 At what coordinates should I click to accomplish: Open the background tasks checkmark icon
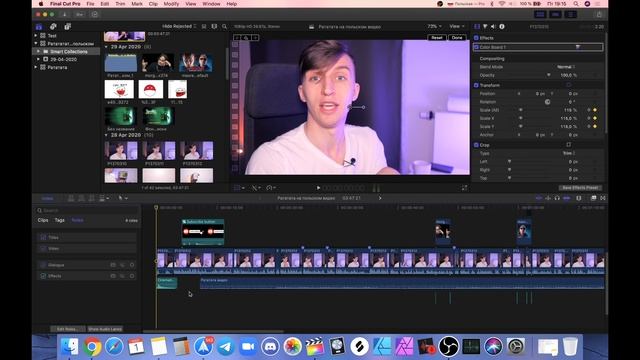[x=95, y=14]
